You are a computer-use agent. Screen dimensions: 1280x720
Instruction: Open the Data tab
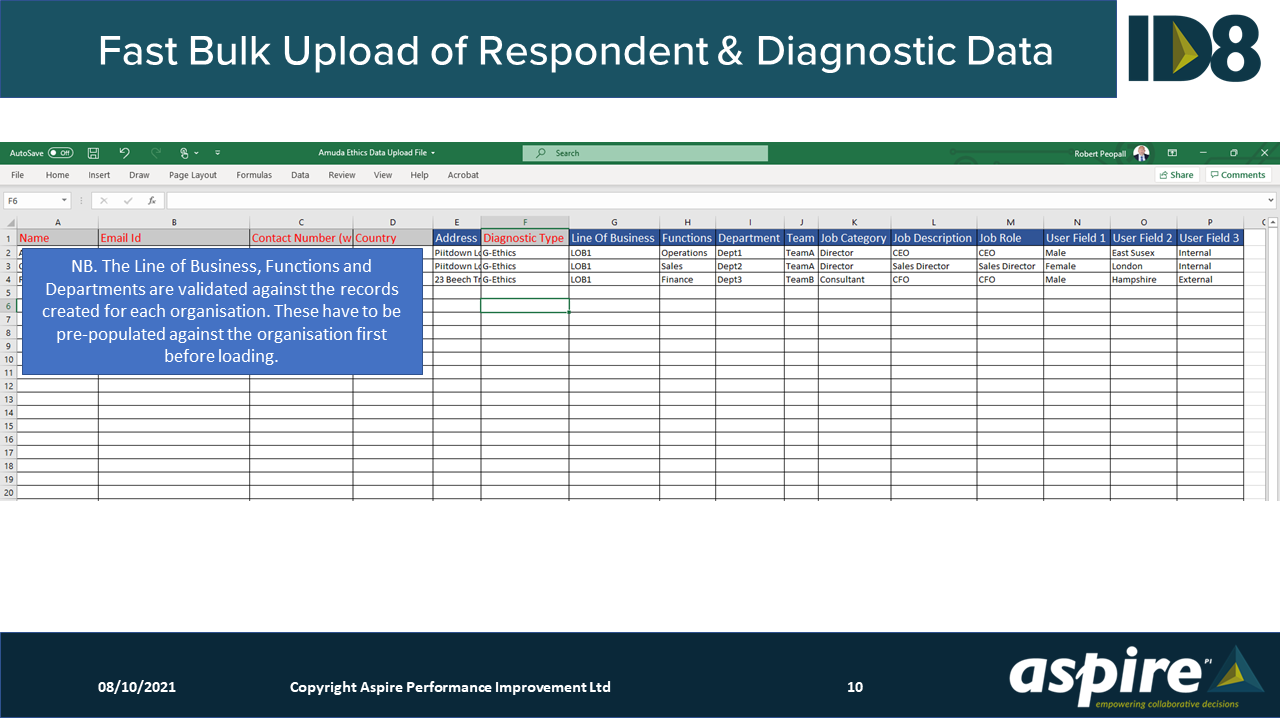point(300,175)
